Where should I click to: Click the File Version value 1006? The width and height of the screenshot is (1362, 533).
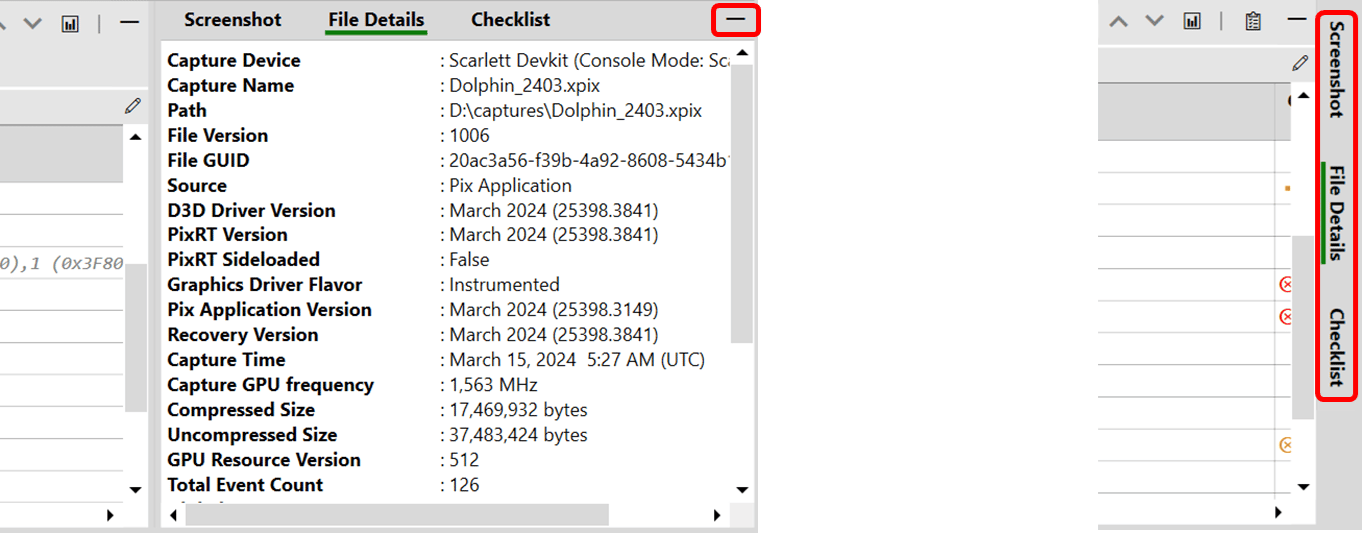(470, 136)
